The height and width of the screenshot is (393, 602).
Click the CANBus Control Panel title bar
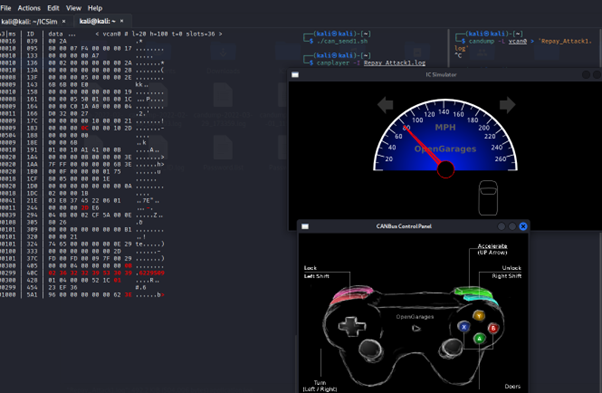(x=413, y=226)
